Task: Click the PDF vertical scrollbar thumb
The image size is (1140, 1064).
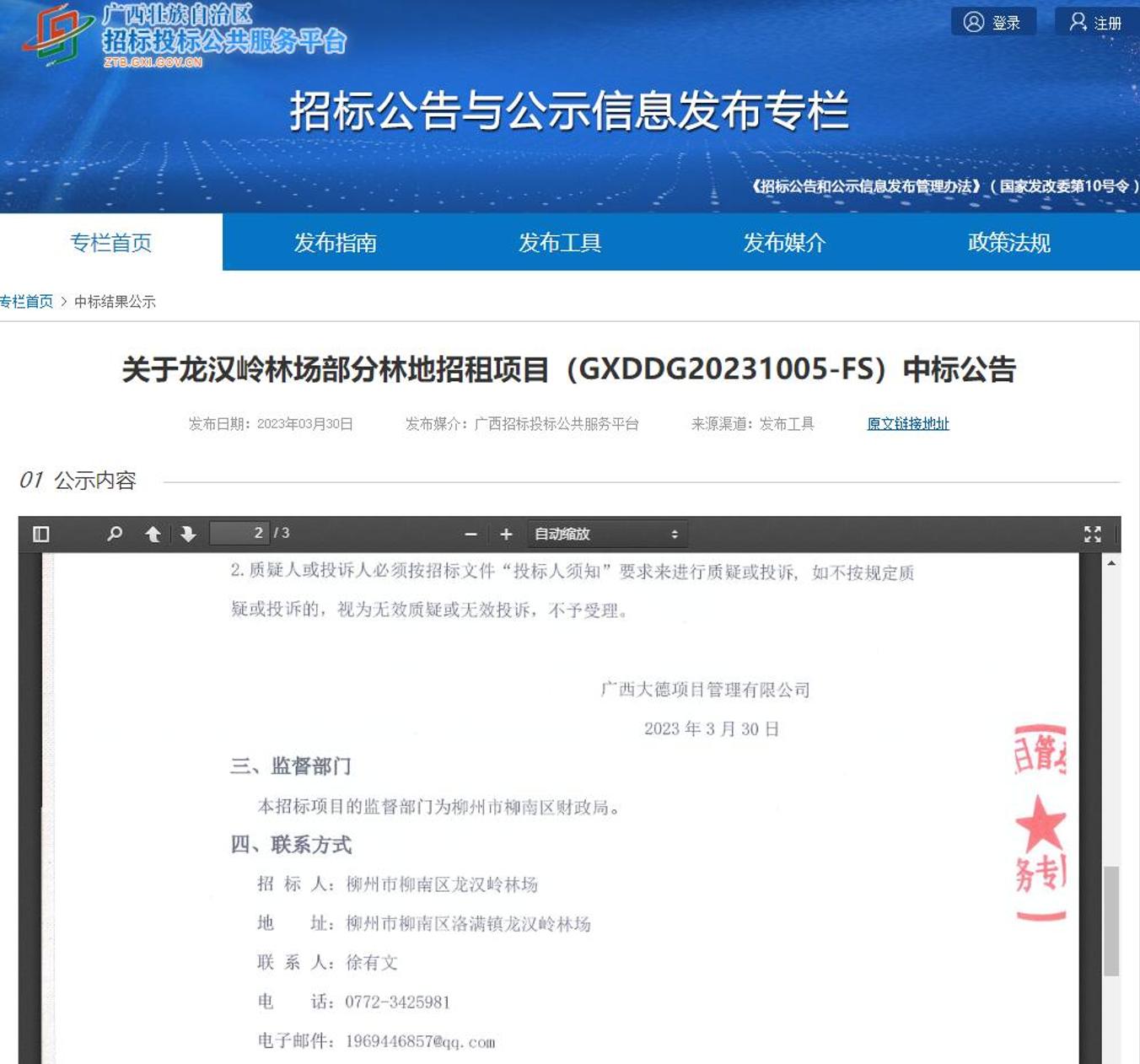Action: tap(1111, 920)
